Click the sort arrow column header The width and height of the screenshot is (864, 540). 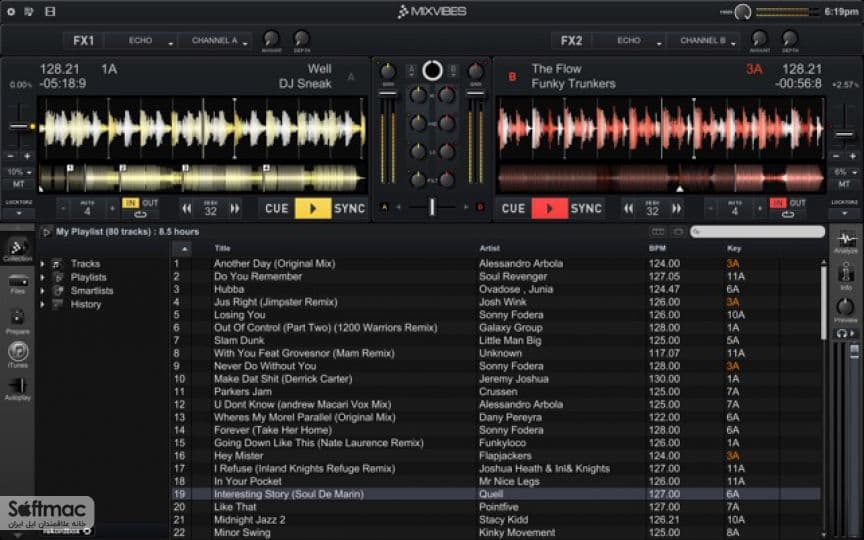(x=183, y=249)
